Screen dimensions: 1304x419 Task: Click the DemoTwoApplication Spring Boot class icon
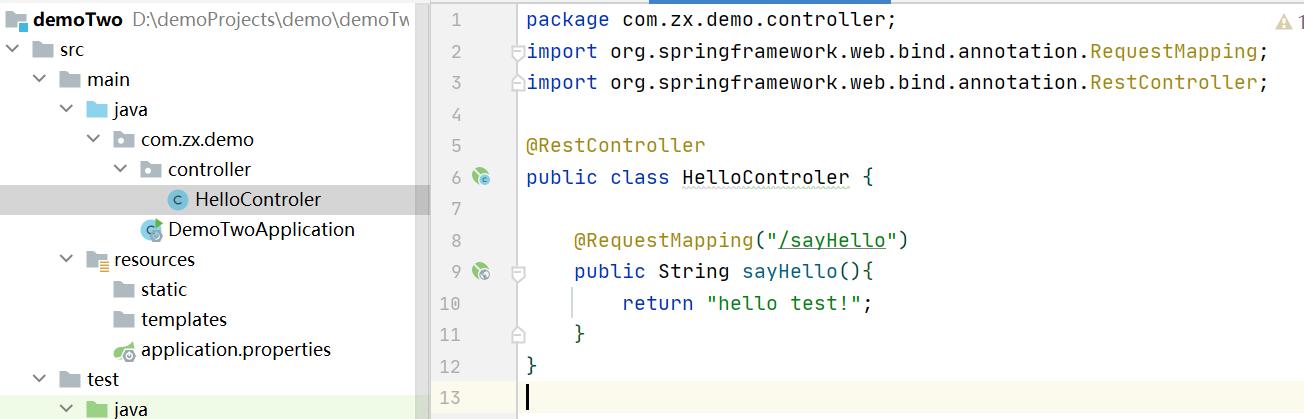[x=152, y=230]
